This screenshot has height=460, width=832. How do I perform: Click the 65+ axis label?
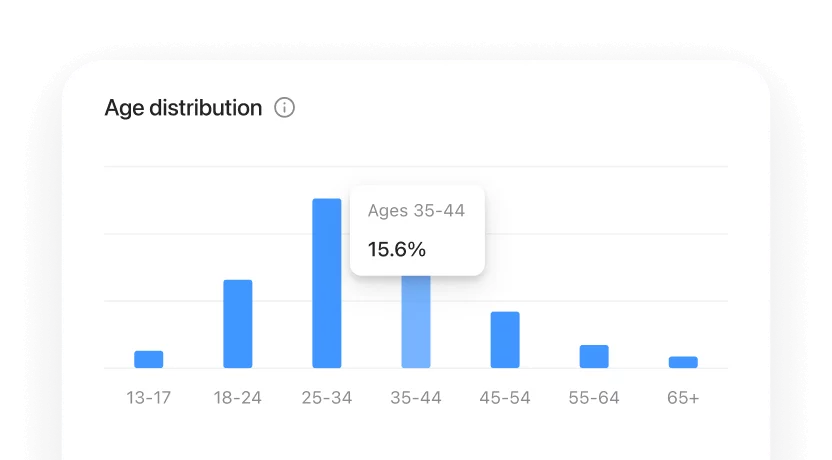pos(683,398)
